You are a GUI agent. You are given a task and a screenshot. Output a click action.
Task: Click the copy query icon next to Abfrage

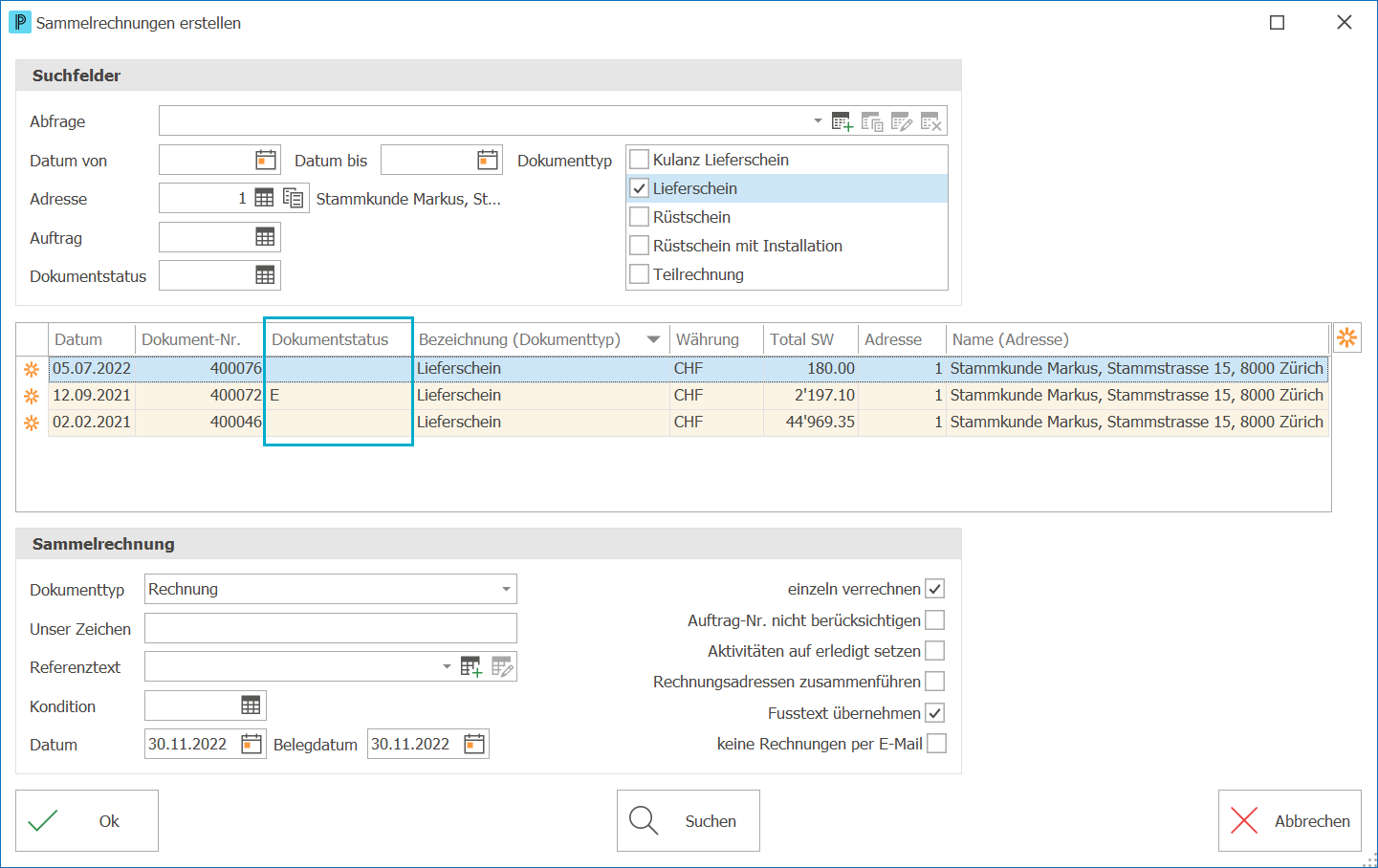point(872,121)
